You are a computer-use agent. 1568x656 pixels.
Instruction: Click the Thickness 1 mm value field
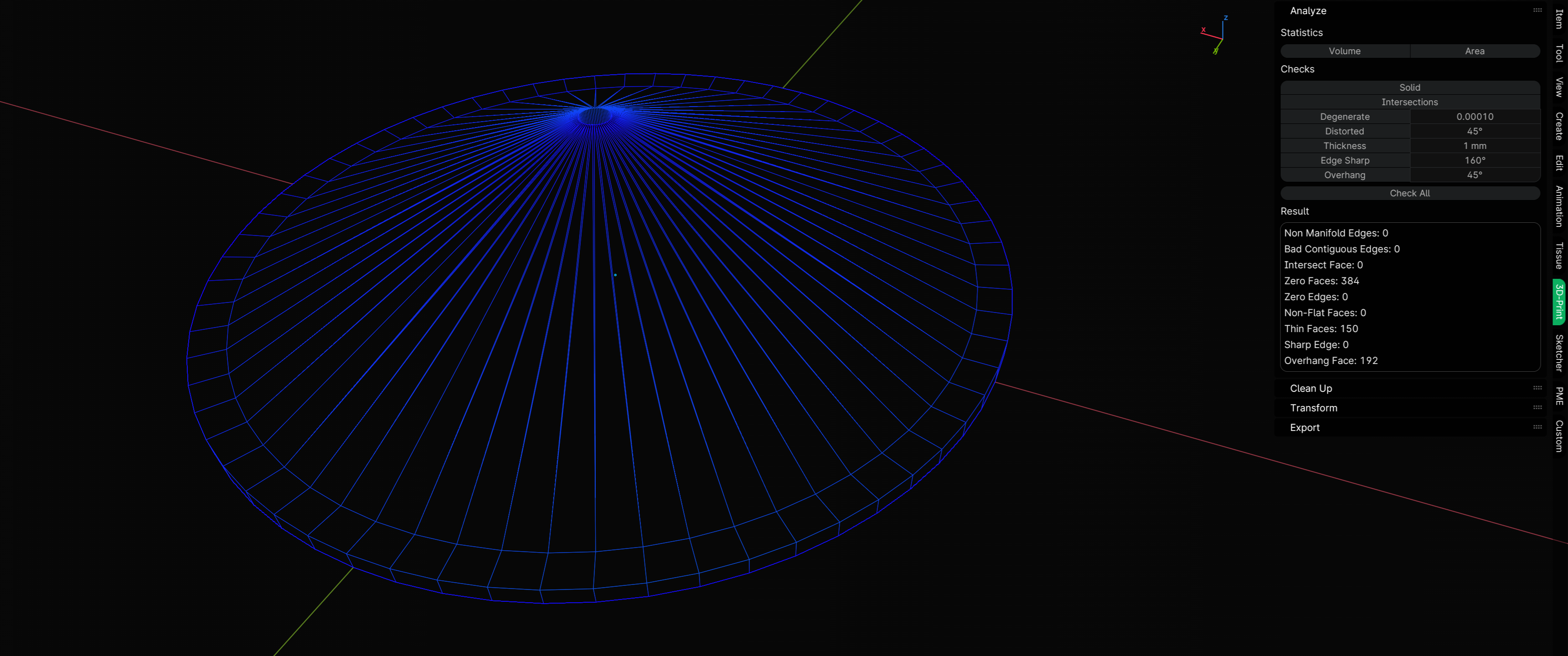(x=1474, y=146)
